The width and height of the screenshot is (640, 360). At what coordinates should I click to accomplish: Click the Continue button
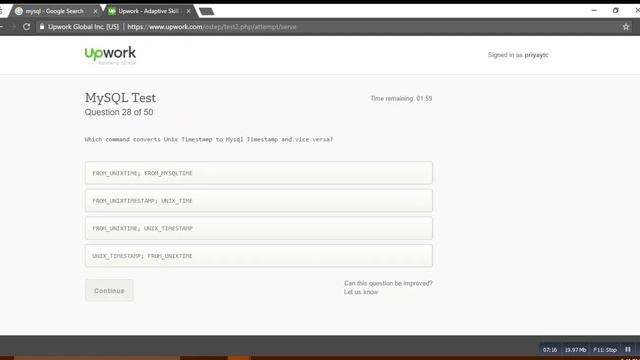(x=109, y=291)
